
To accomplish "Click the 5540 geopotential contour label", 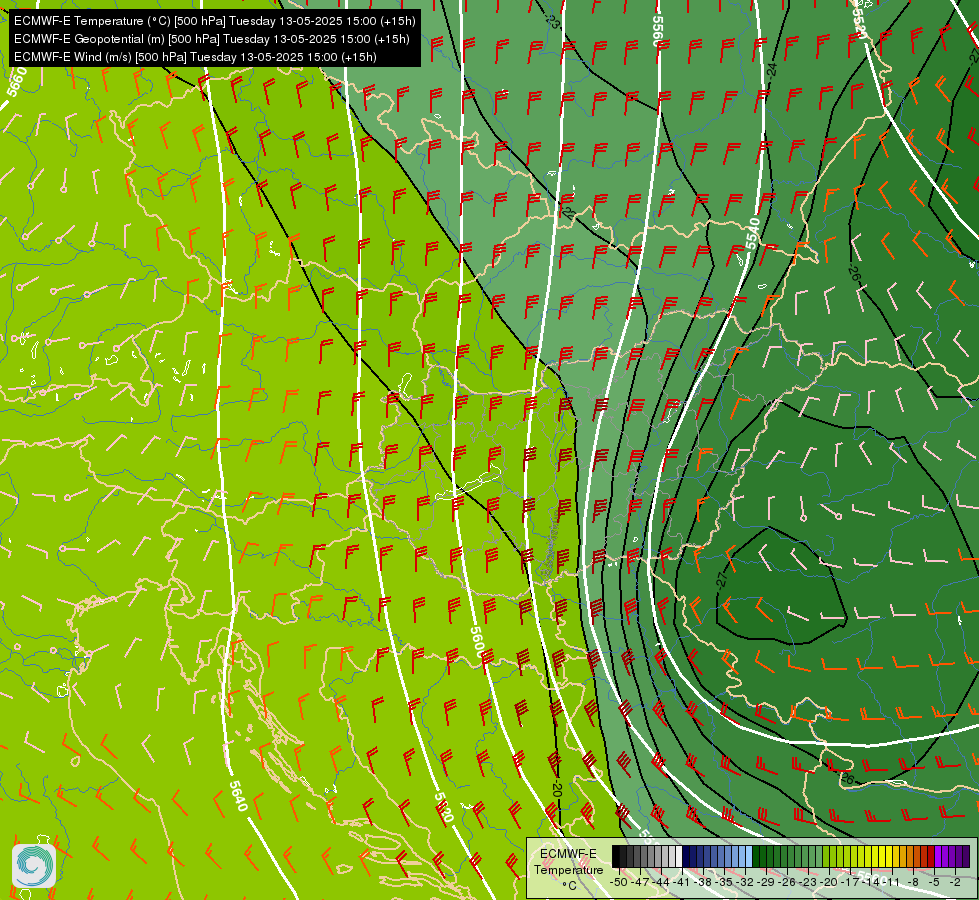I will click(754, 232).
